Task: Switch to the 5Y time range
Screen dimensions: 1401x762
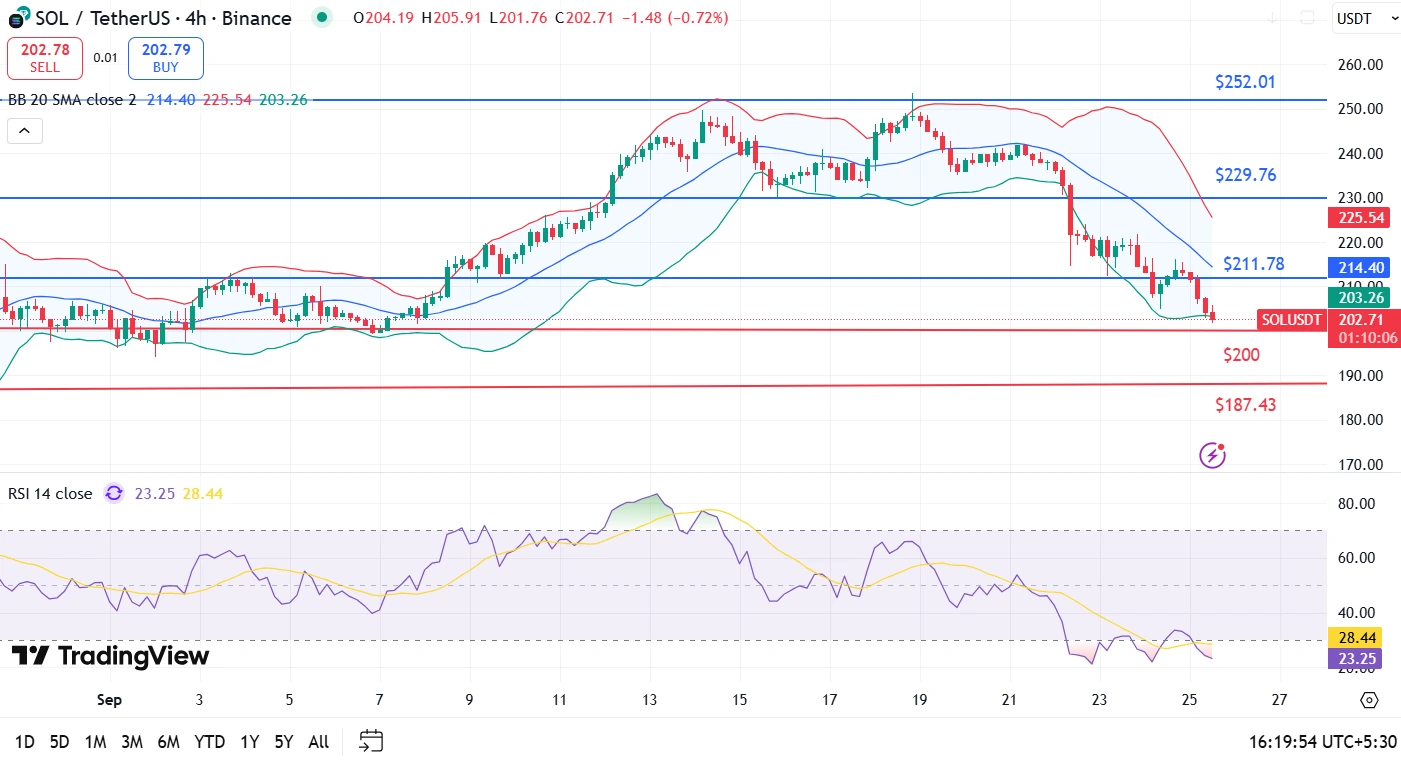Action: [283, 742]
